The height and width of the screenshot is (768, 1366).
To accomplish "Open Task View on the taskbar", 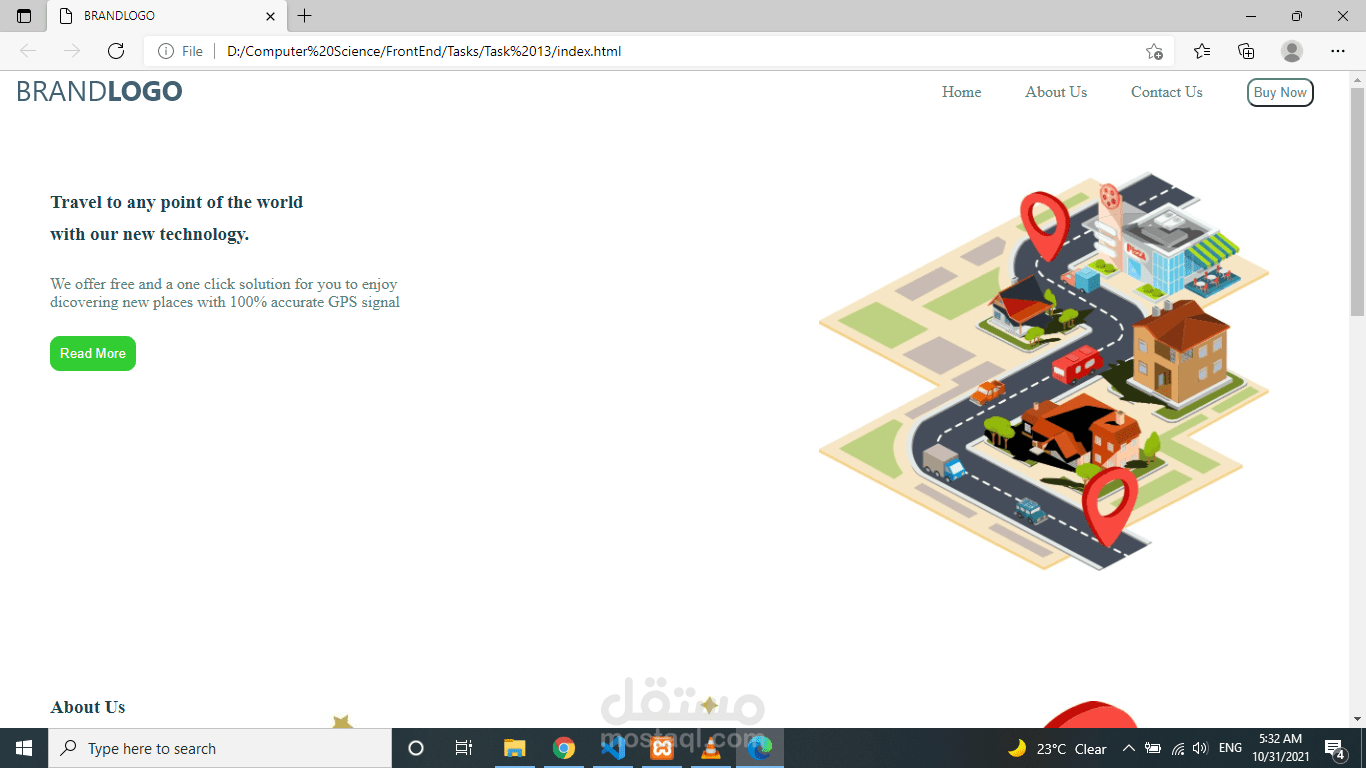I will [x=464, y=748].
